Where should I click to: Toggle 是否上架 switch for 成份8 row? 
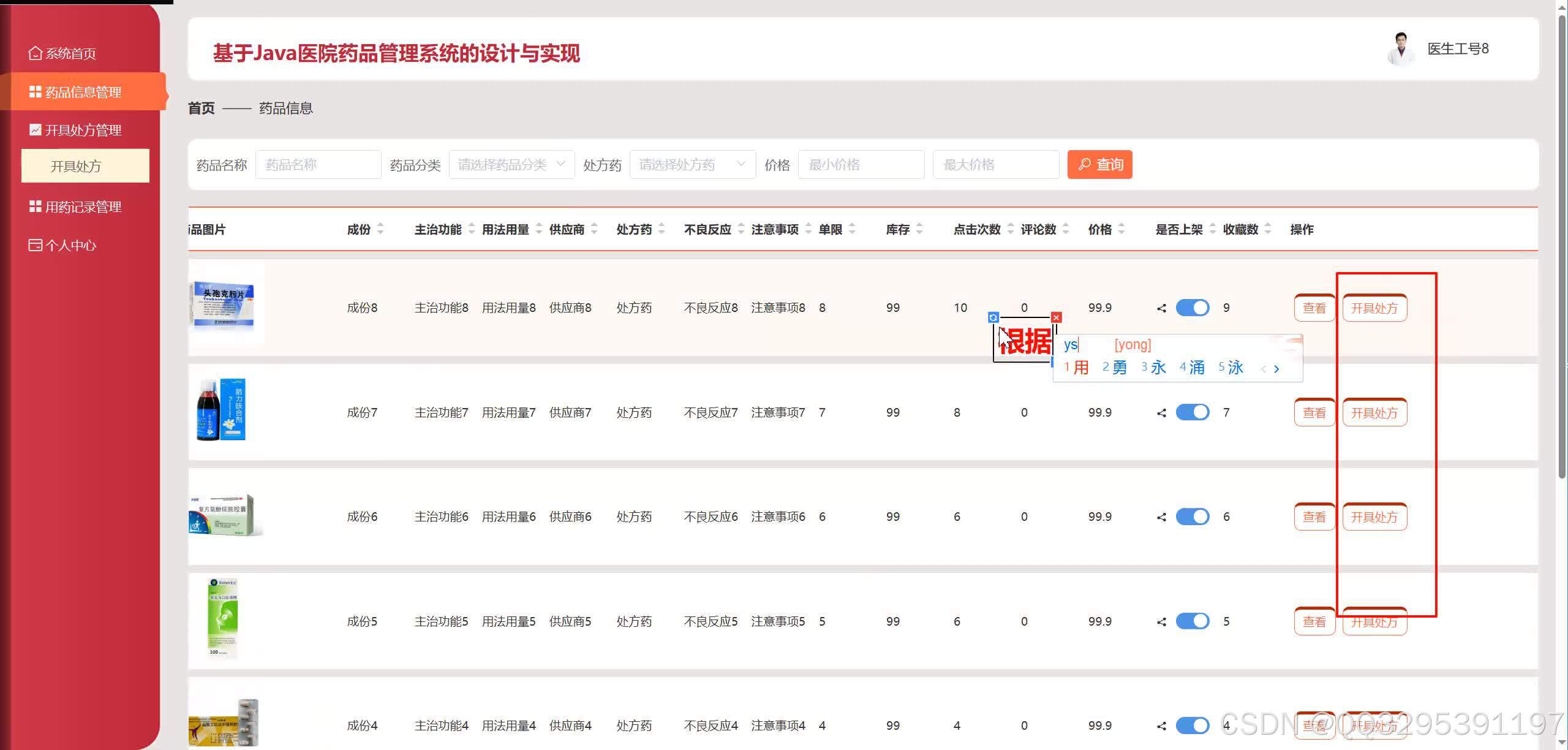click(x=1192, y=308)
